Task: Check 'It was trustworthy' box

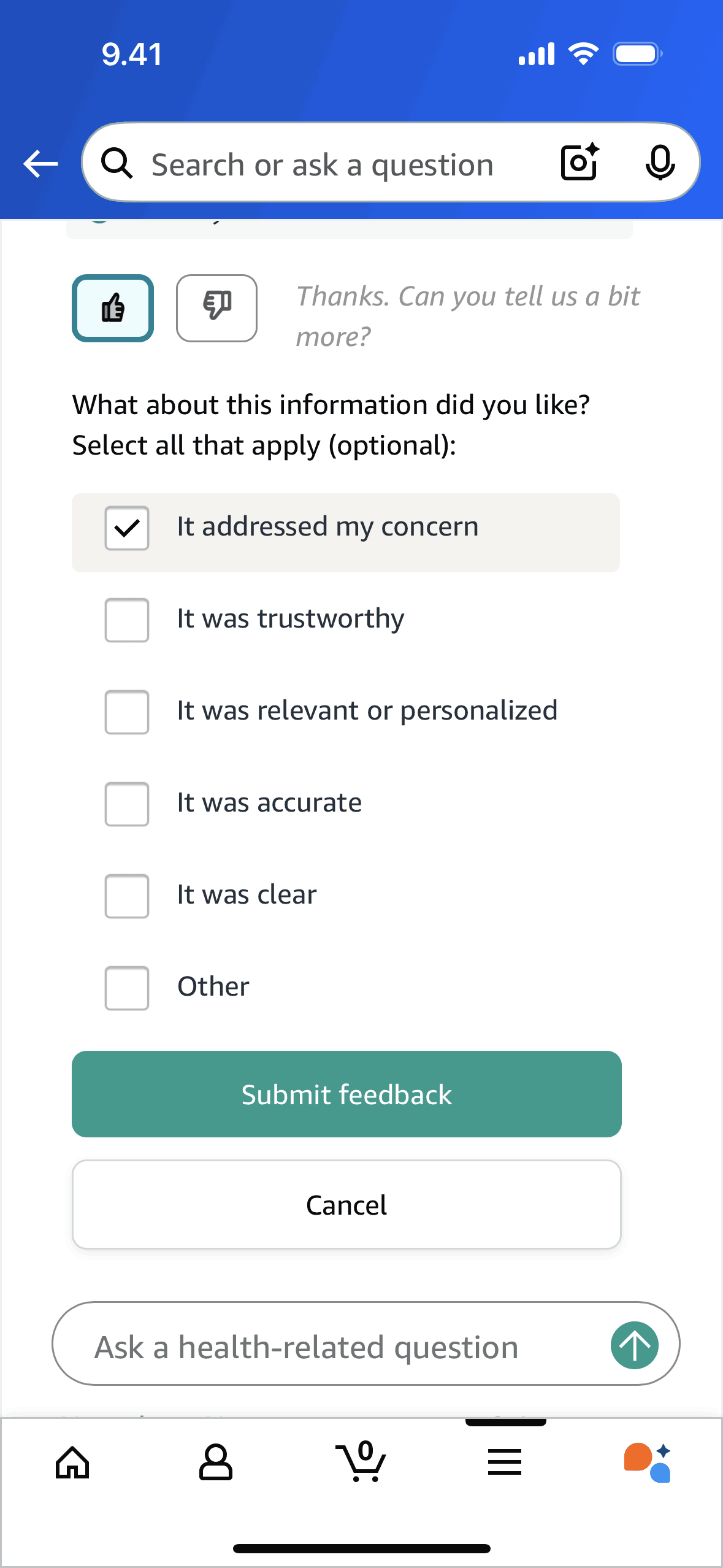Action: pyautogui.click(x=127, y=620)
